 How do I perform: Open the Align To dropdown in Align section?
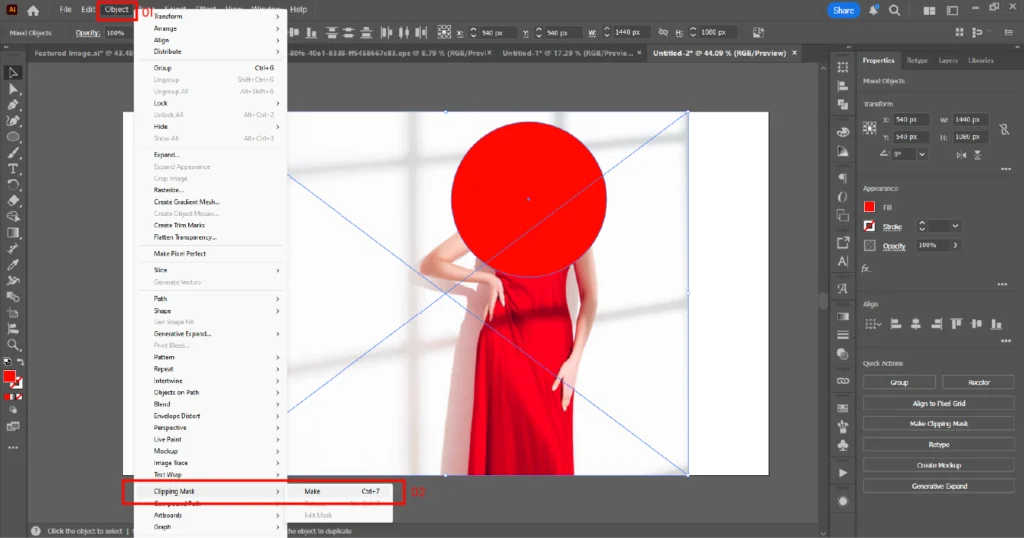pos(873,324)
